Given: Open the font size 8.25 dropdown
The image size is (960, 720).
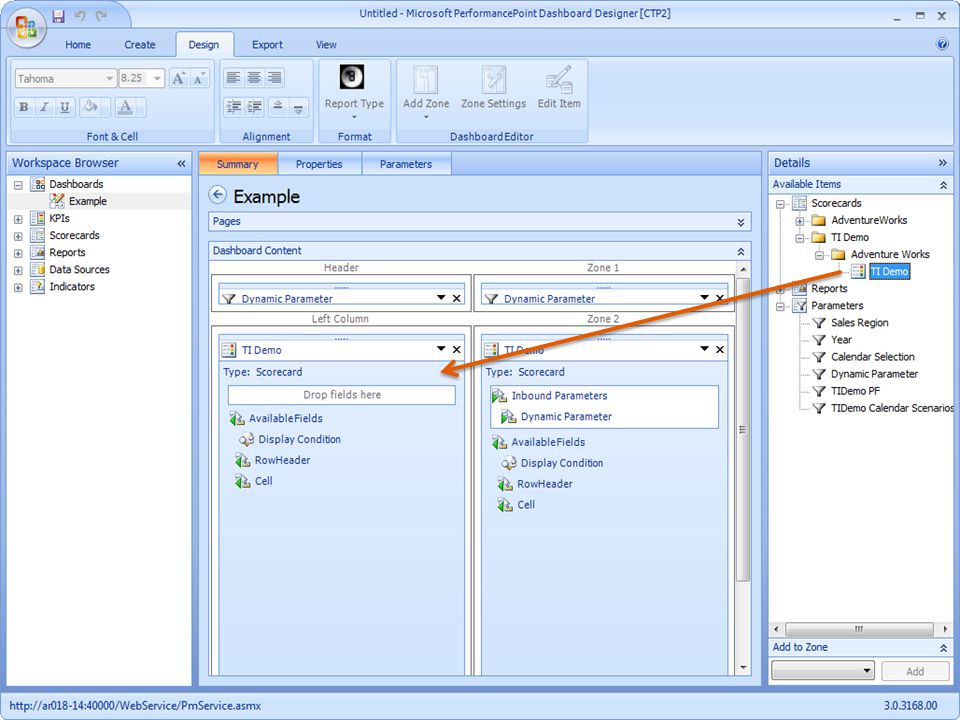Looking at the screenshot, I should pos(157,78).
